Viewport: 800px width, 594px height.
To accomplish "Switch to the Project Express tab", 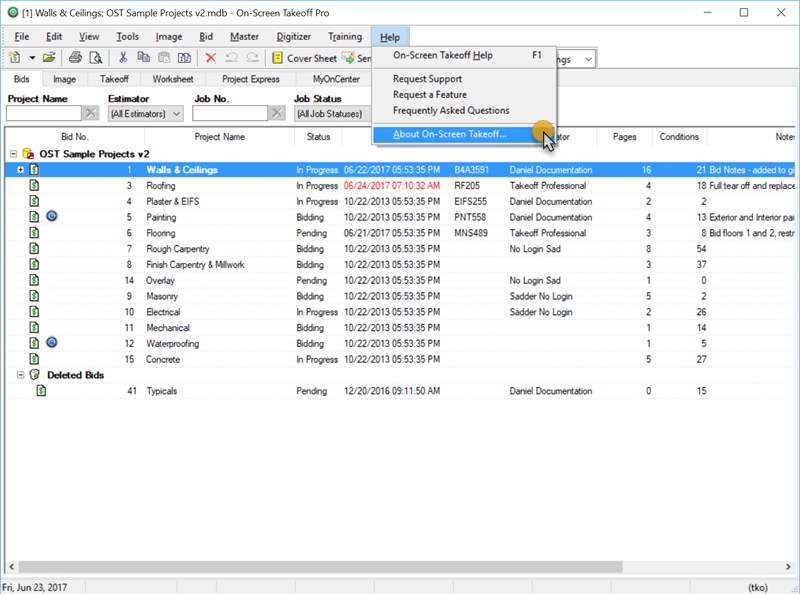I will pos(251,79).
